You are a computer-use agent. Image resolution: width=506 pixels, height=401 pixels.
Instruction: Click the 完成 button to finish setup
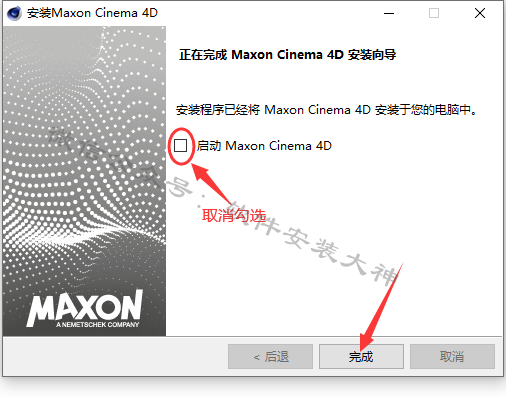[361, 357]
